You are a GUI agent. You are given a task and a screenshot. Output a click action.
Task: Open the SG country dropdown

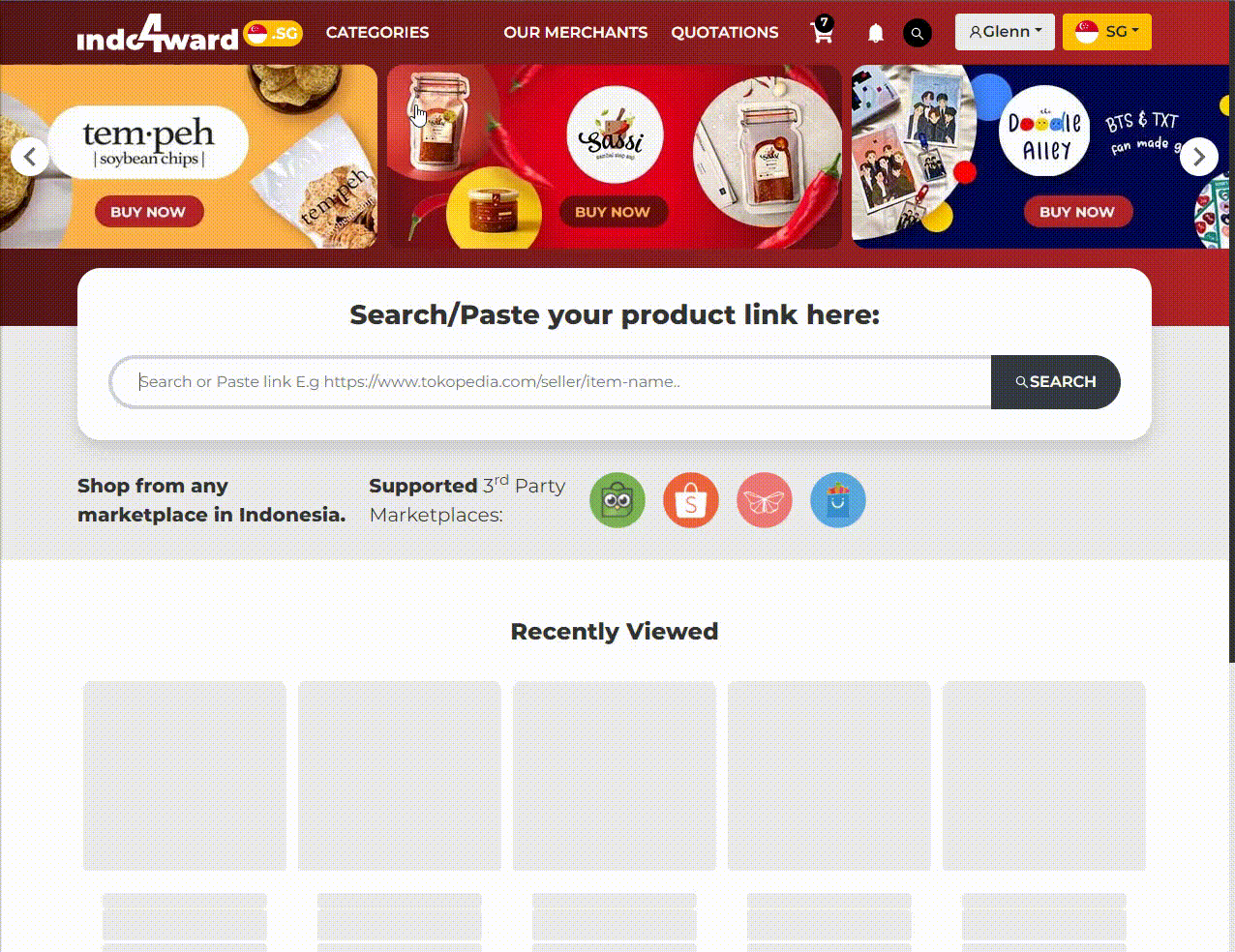coord(1107,32)
